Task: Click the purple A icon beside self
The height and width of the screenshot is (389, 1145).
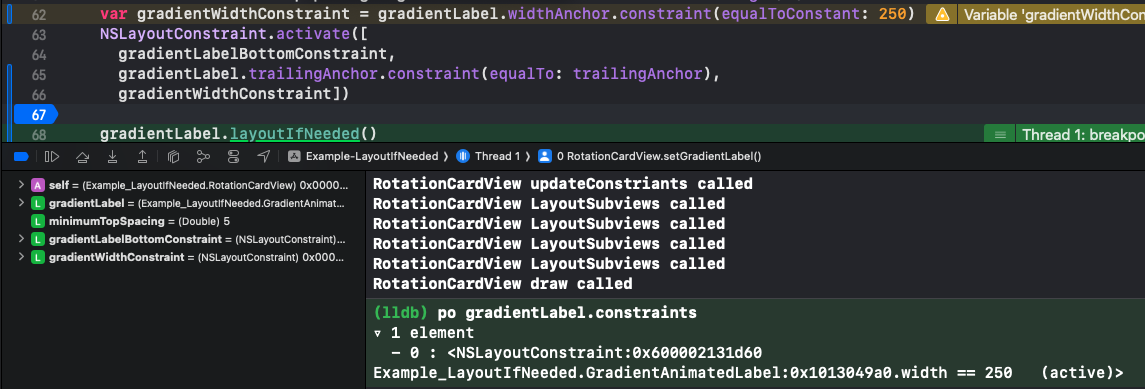Action: 38,185
